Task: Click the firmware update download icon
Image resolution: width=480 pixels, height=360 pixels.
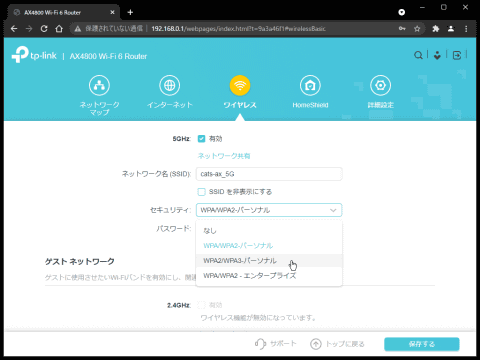Action: [x=437, y=55]
